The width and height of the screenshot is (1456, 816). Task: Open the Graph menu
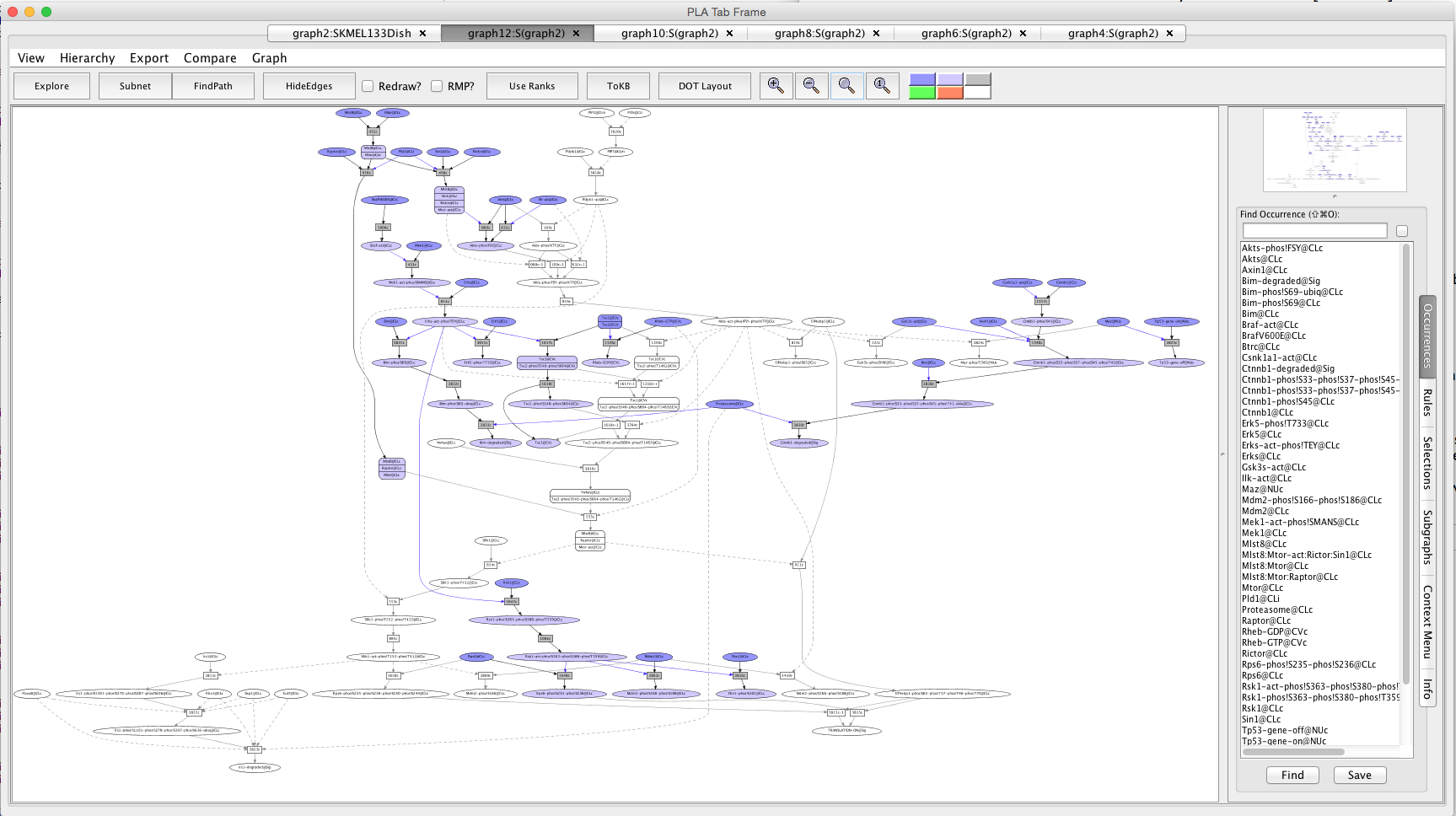pos(269,58)
